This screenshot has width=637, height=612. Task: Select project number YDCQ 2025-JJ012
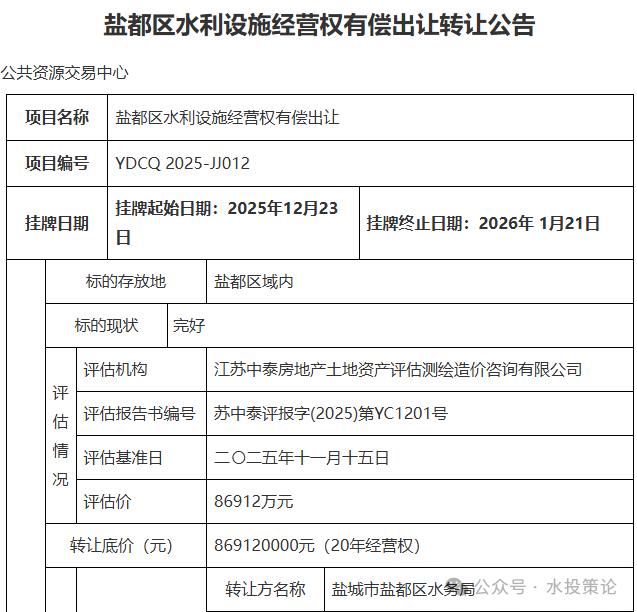[182, 164]
